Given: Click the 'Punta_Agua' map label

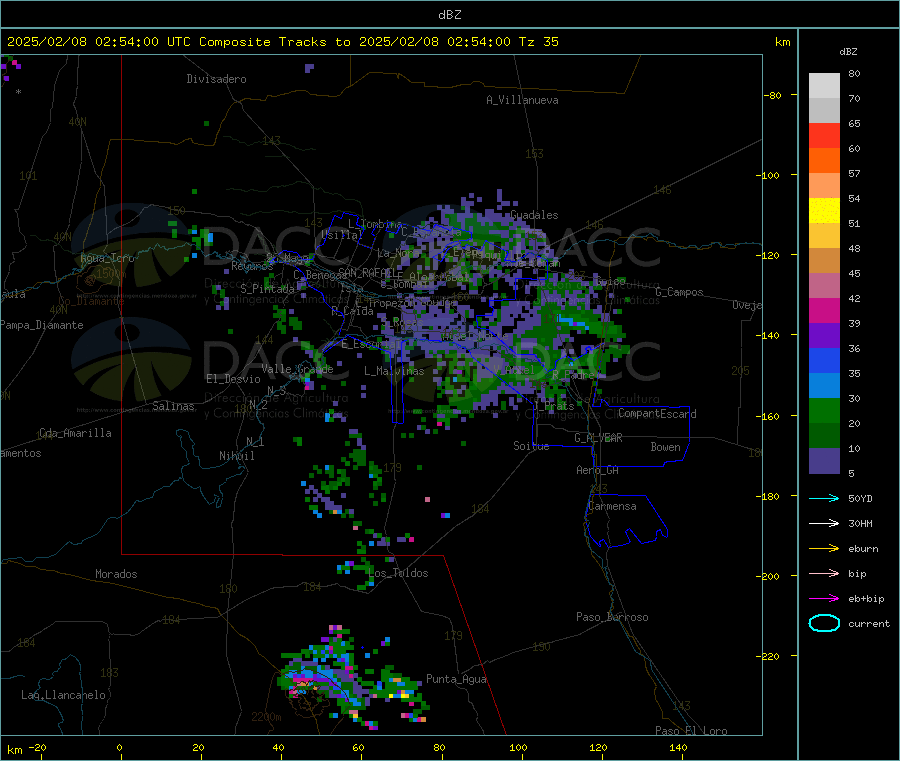Looking at the screenshot, I should (456, 679).
